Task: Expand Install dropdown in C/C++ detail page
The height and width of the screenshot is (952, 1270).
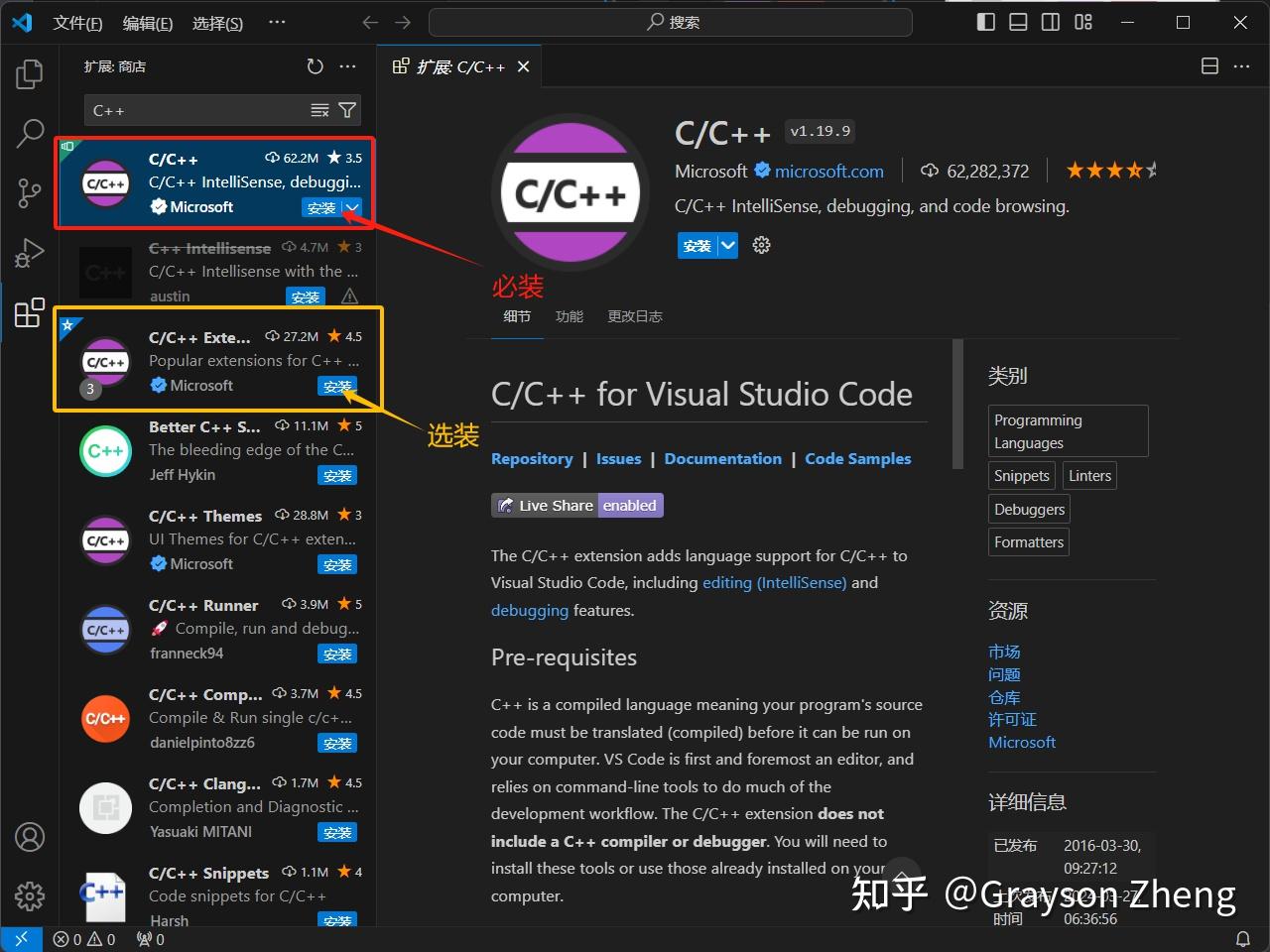Action: [728, 245]
